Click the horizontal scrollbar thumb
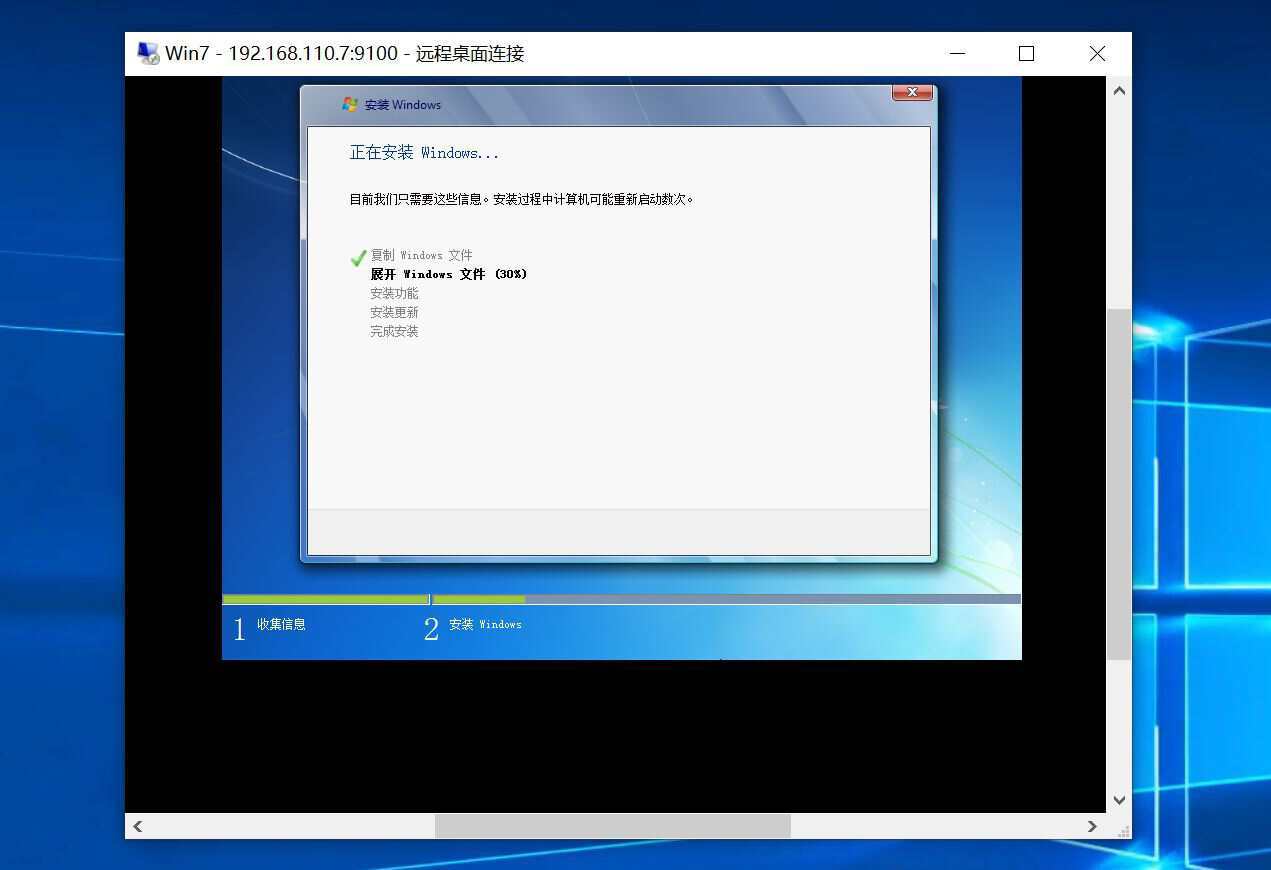1271x870 pixels. 612,826
